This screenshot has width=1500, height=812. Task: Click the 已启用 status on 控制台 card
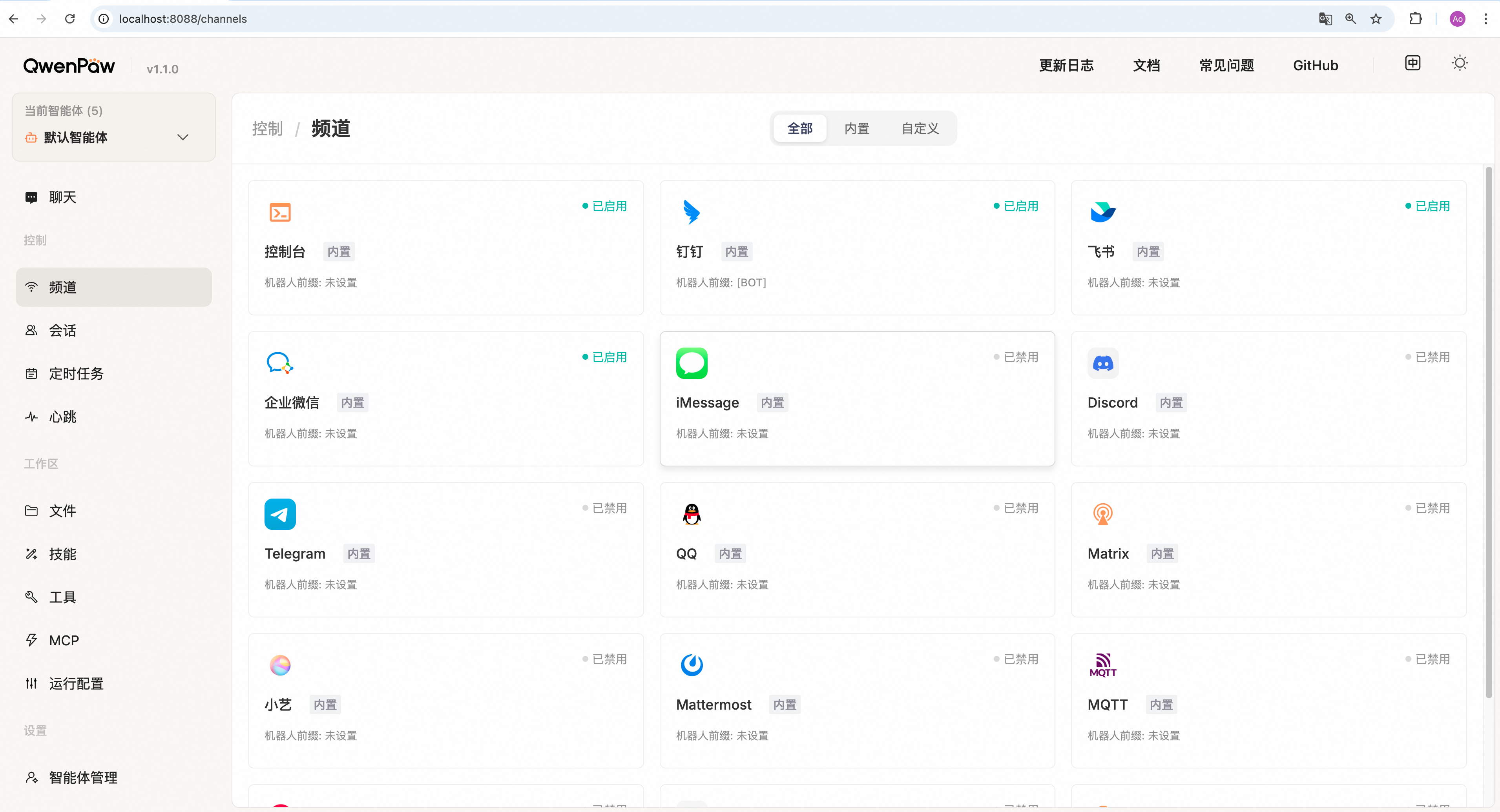[604, 206]
